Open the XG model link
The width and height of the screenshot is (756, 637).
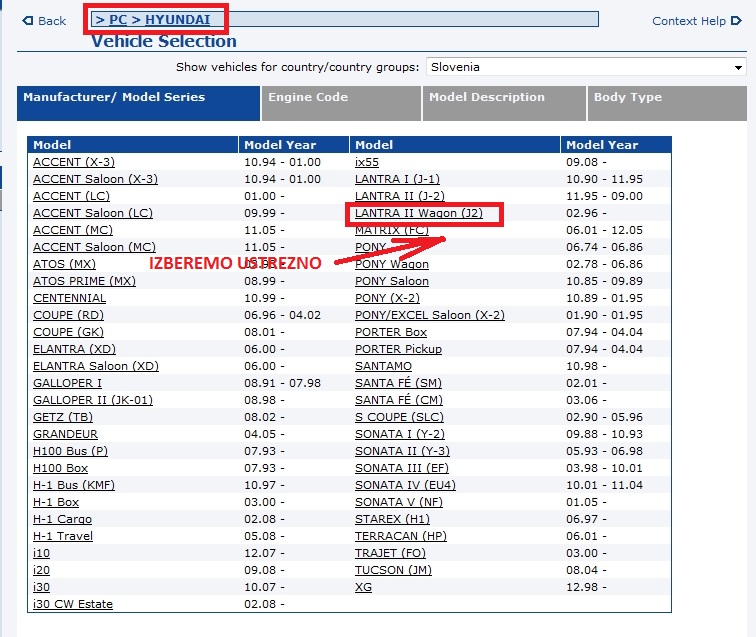[364, 587]
